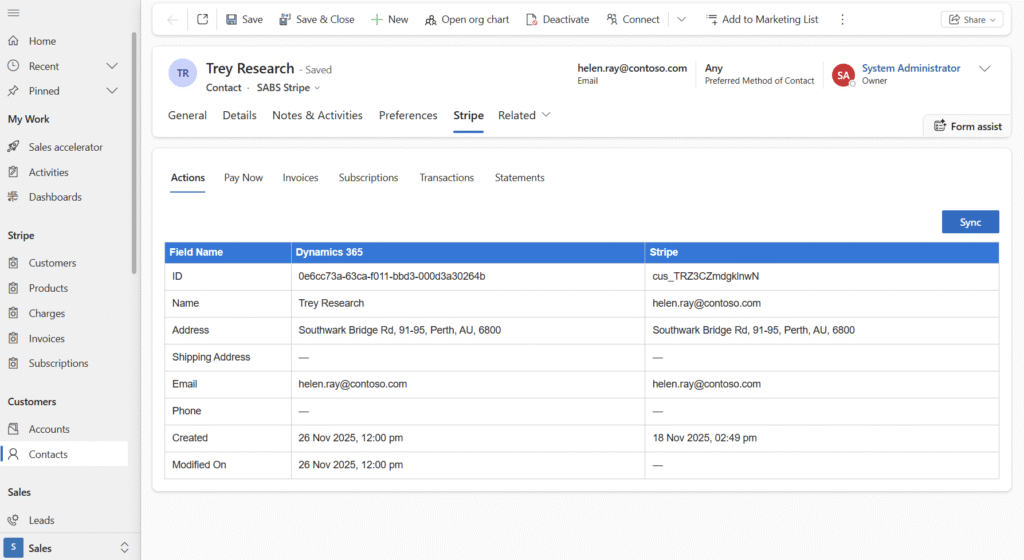
Task: Go to Stripe Charges in sidebar
Action: (x=47, y=313)
